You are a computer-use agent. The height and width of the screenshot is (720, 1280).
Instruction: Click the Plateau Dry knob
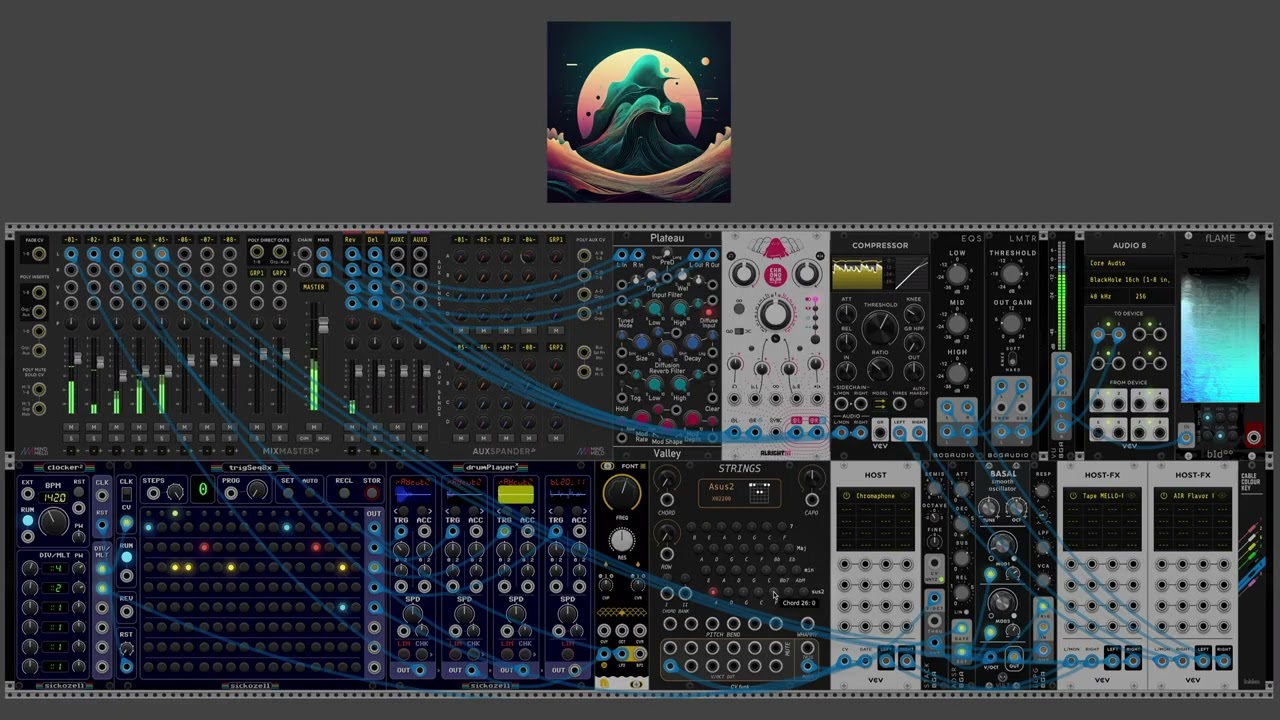click(x=651, y=275)
